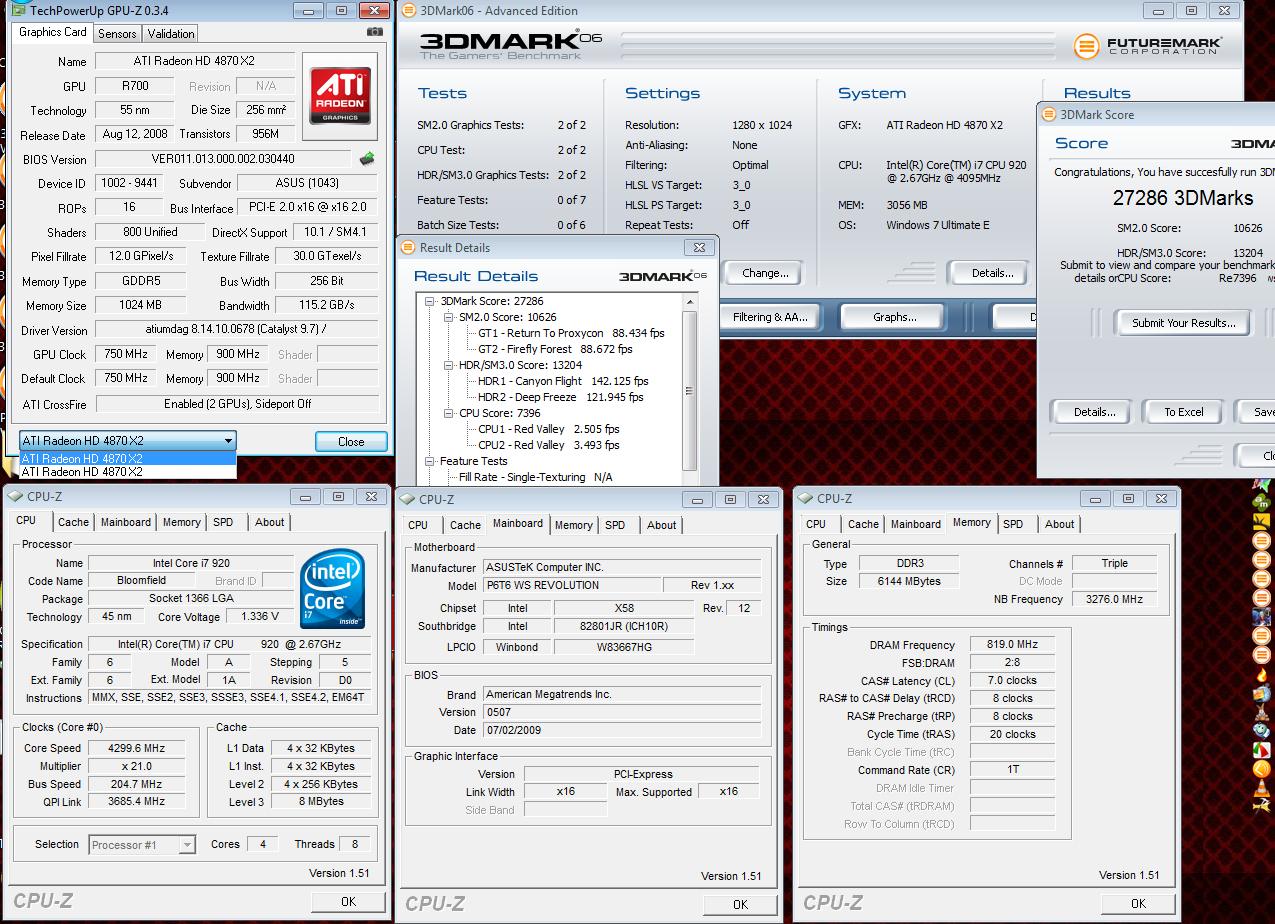The height and width of the screenshot is (924, 1275).
Task: Click the Close button in GPU-Z
Action: (x=351, y=441)
